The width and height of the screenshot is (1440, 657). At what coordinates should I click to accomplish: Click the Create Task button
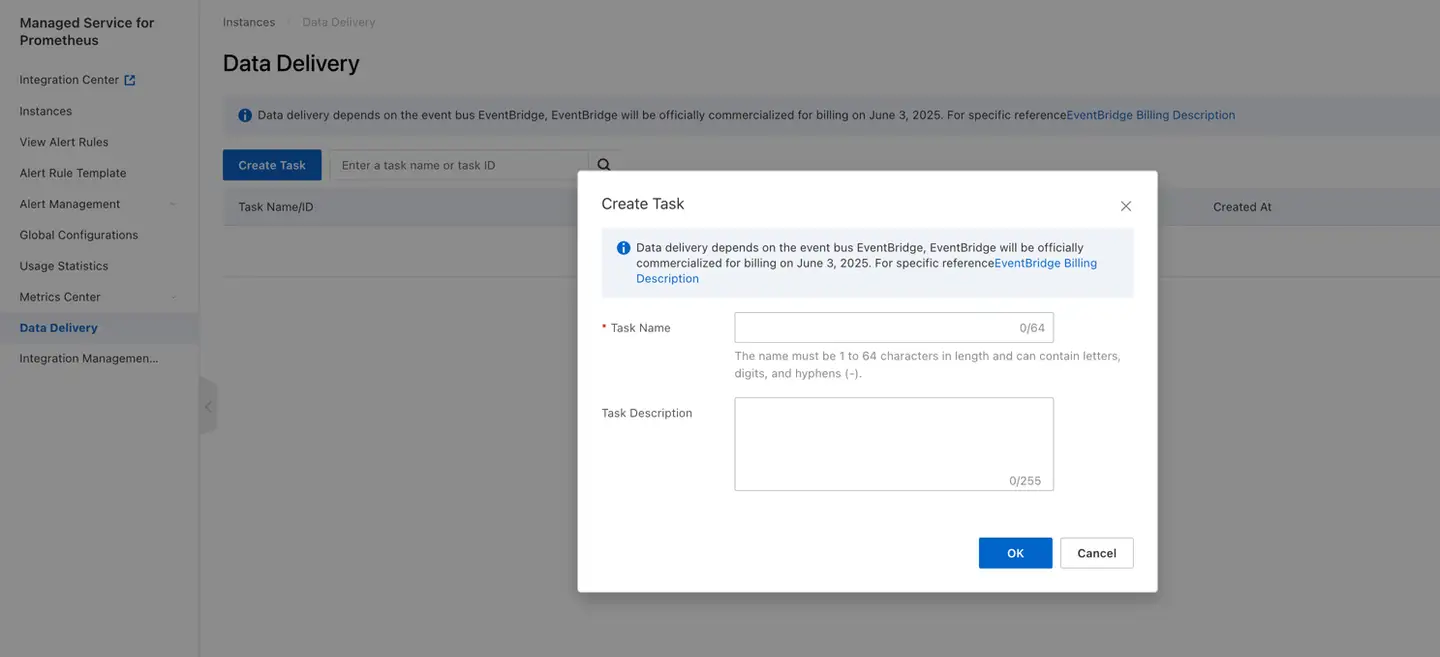coord(272,164)
